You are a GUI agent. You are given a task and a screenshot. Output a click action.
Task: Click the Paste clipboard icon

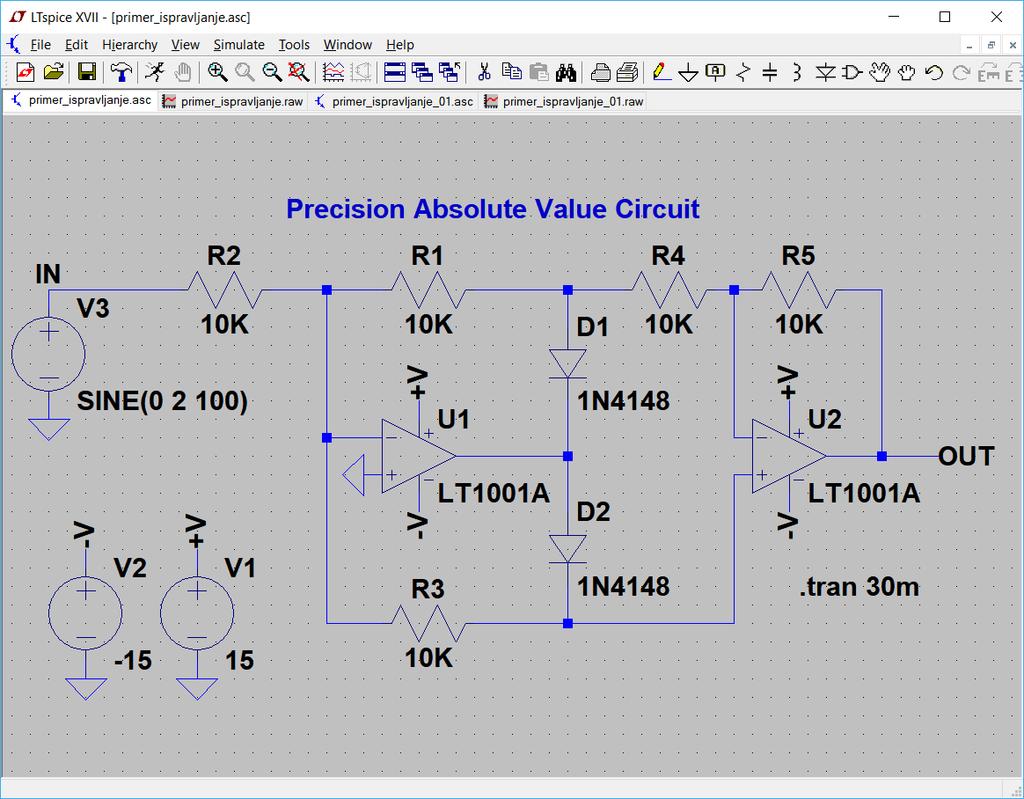tap(539, 72)
